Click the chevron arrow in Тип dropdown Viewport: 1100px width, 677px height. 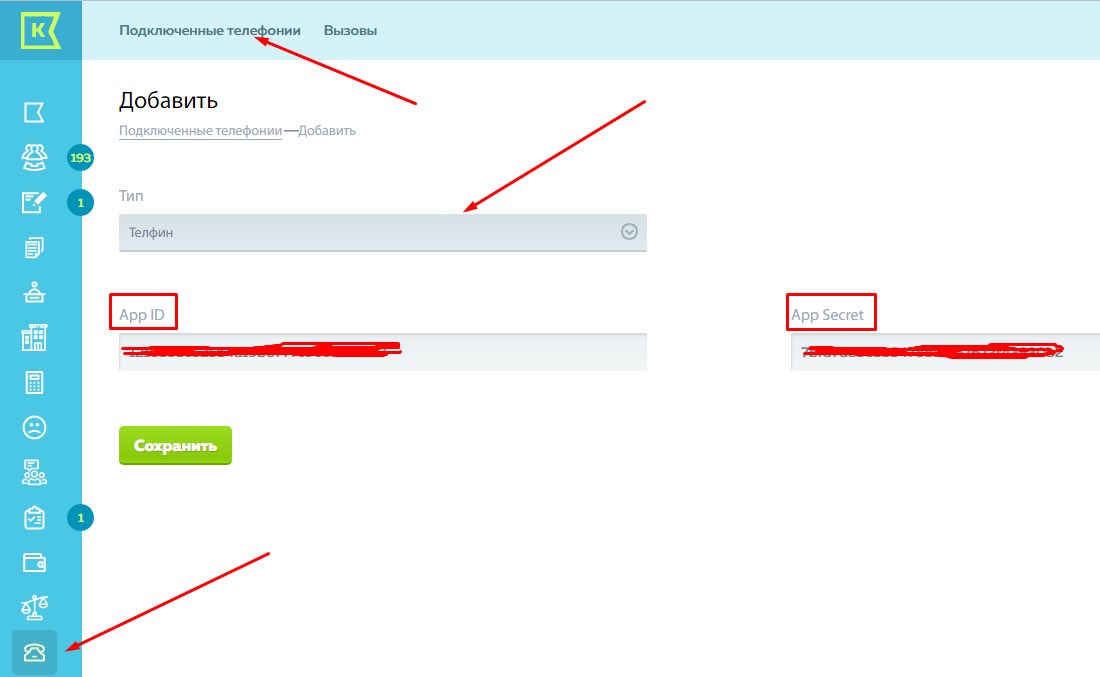pos(629,232)
